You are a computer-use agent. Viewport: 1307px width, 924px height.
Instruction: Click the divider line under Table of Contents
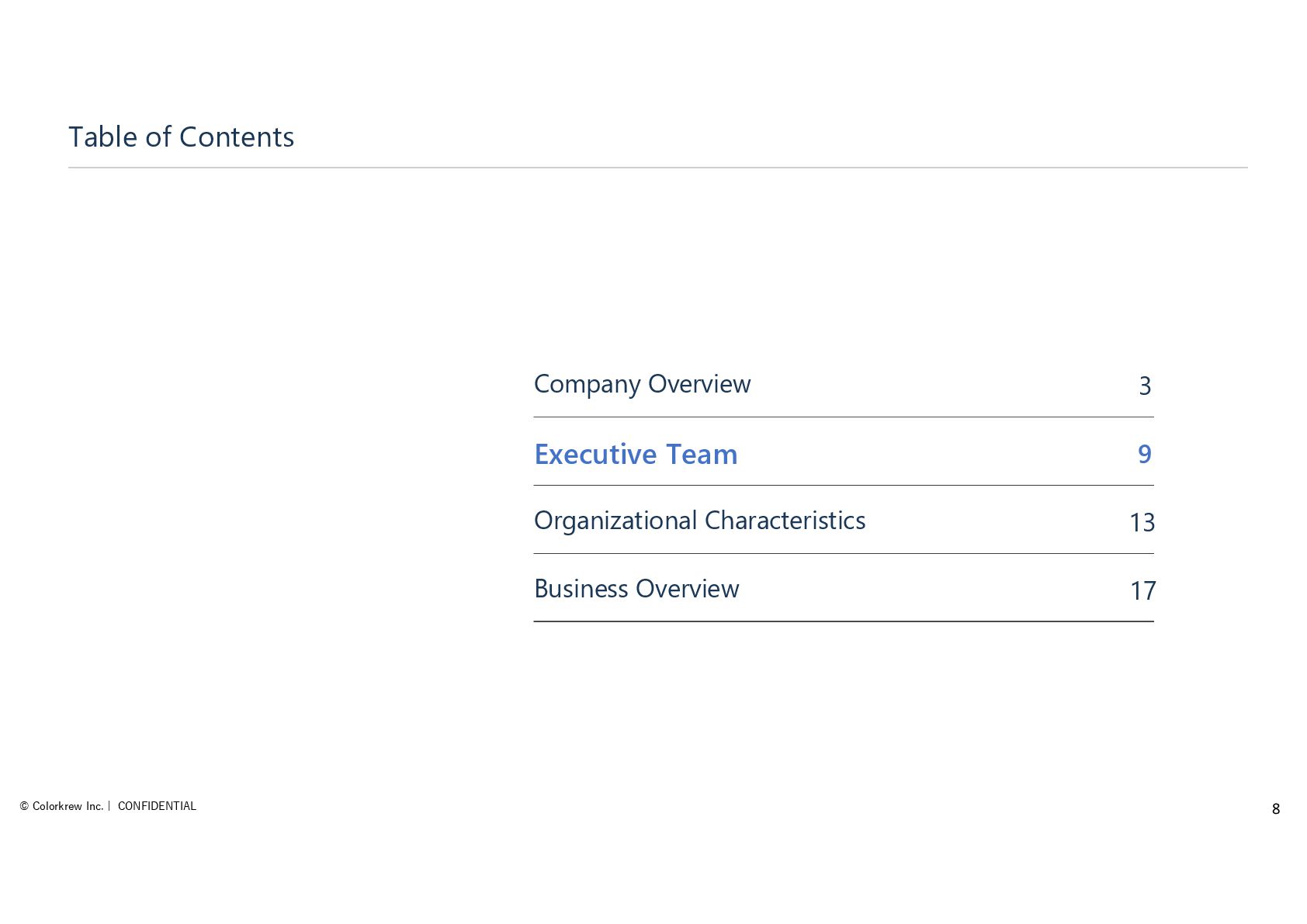[x=657, y=168]
